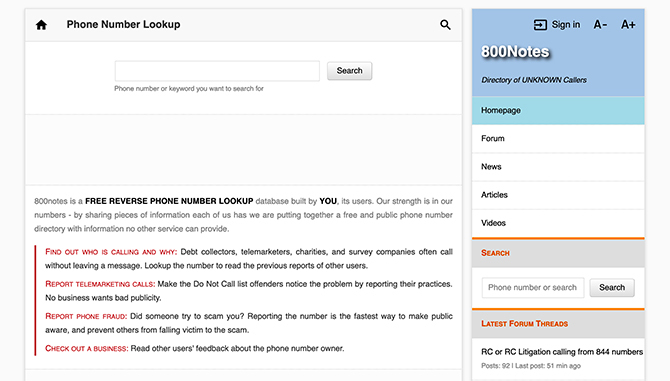Open the Homepage menu item
Screen dimensions: 670x381
click(x=558, y=111)
